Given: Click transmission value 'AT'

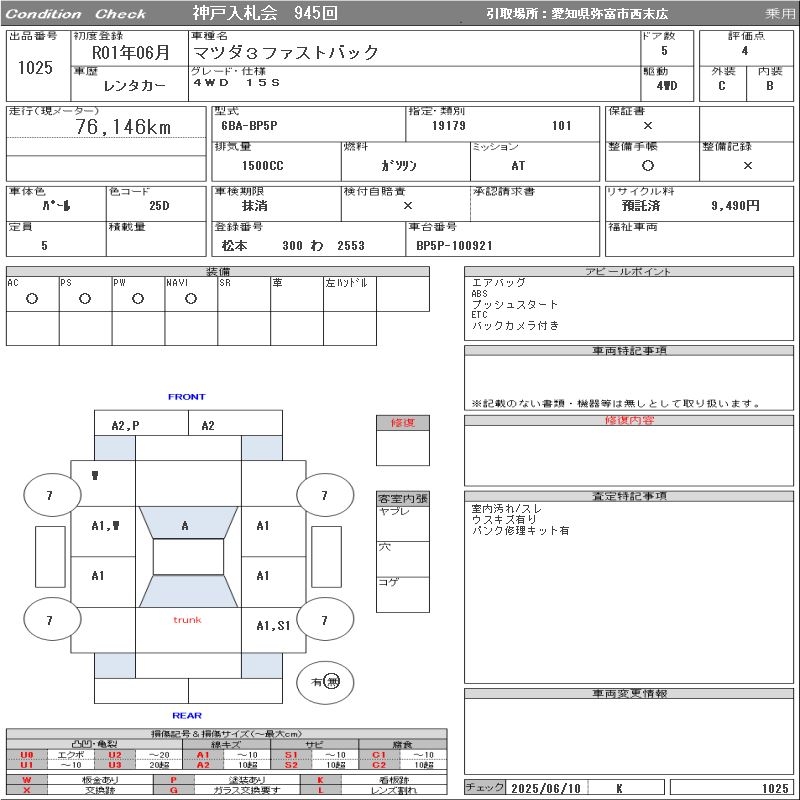Looking at the screenshot, I should 518,165.
